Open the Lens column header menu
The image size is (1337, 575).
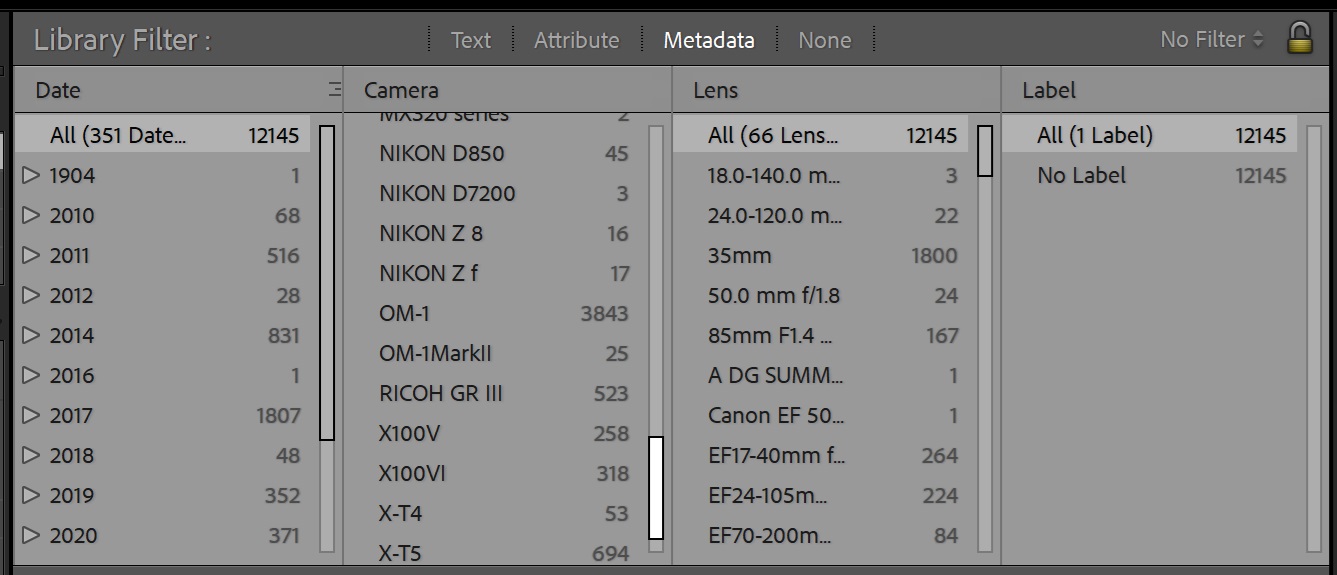pyautogui.click(x=716, y=90)
